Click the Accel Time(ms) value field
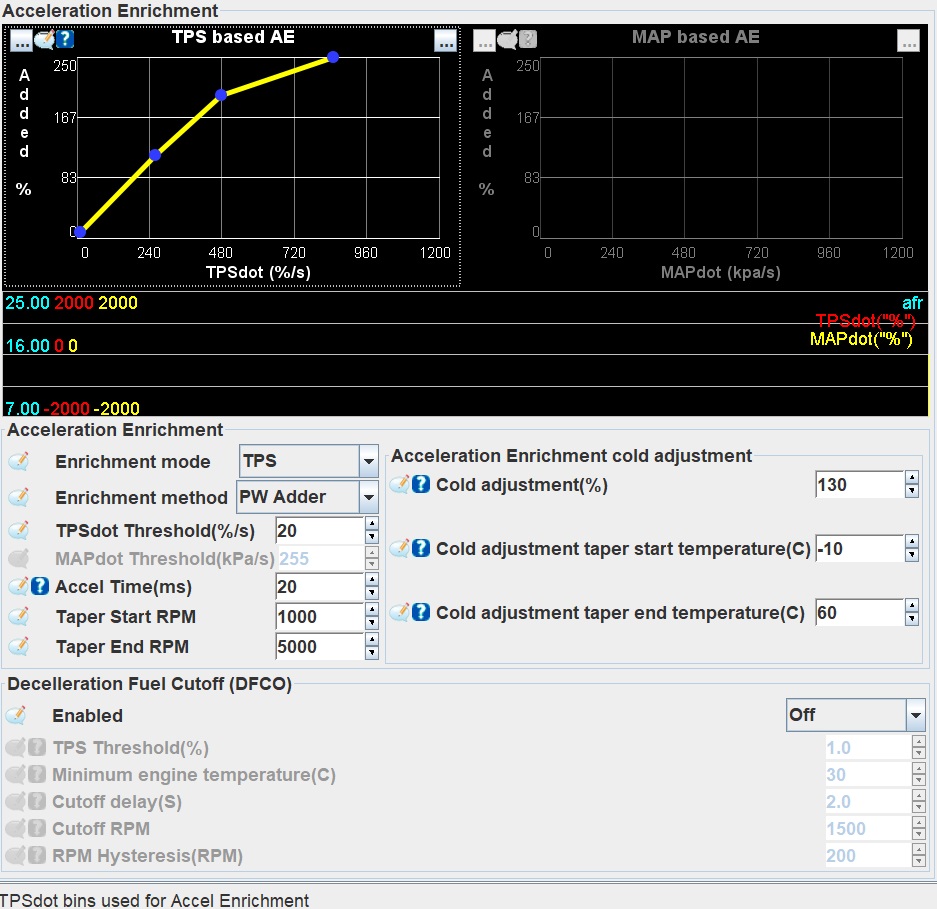 [320, 587]
